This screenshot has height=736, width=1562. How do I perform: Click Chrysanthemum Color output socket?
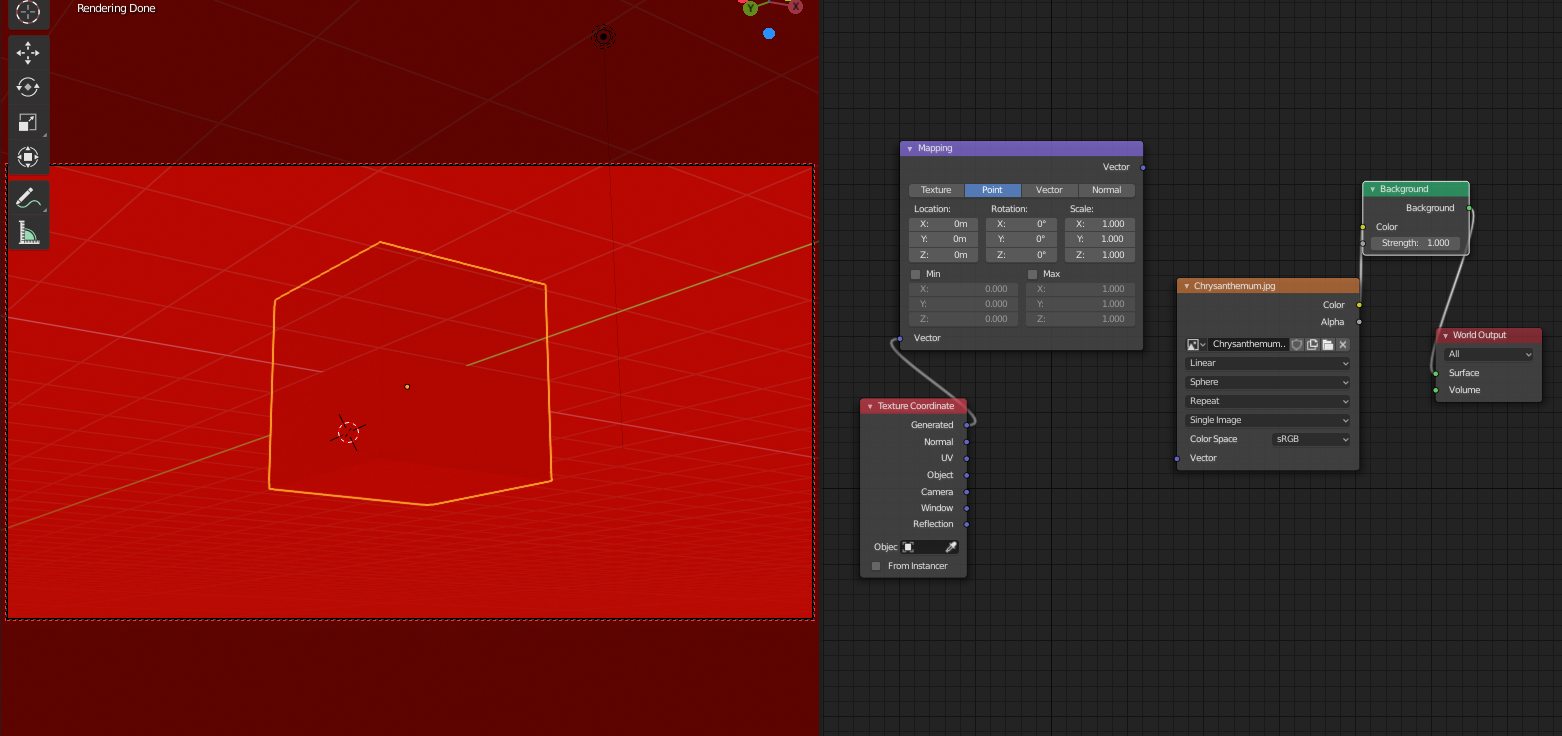point(1359,305)
